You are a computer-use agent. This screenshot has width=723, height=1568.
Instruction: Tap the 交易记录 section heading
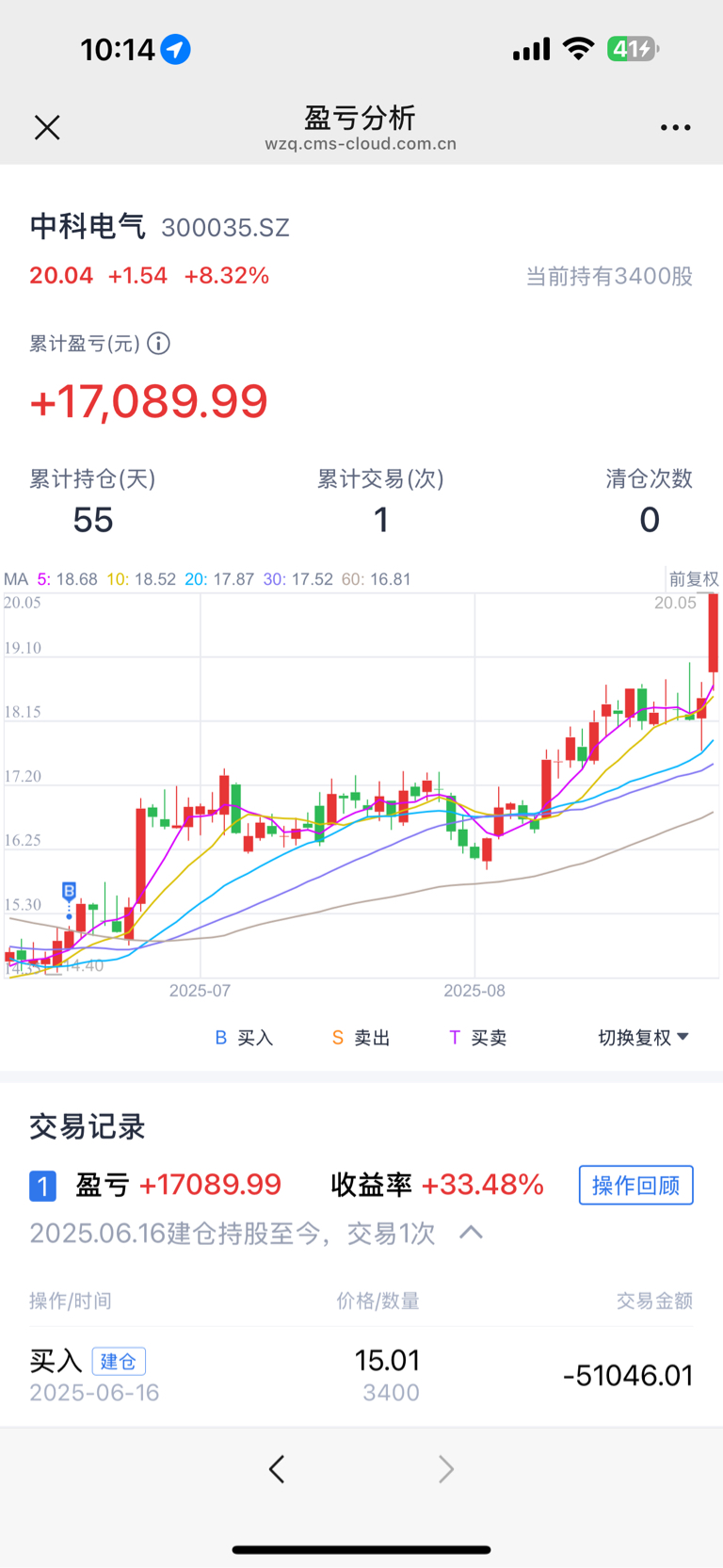coord(88,1126)
